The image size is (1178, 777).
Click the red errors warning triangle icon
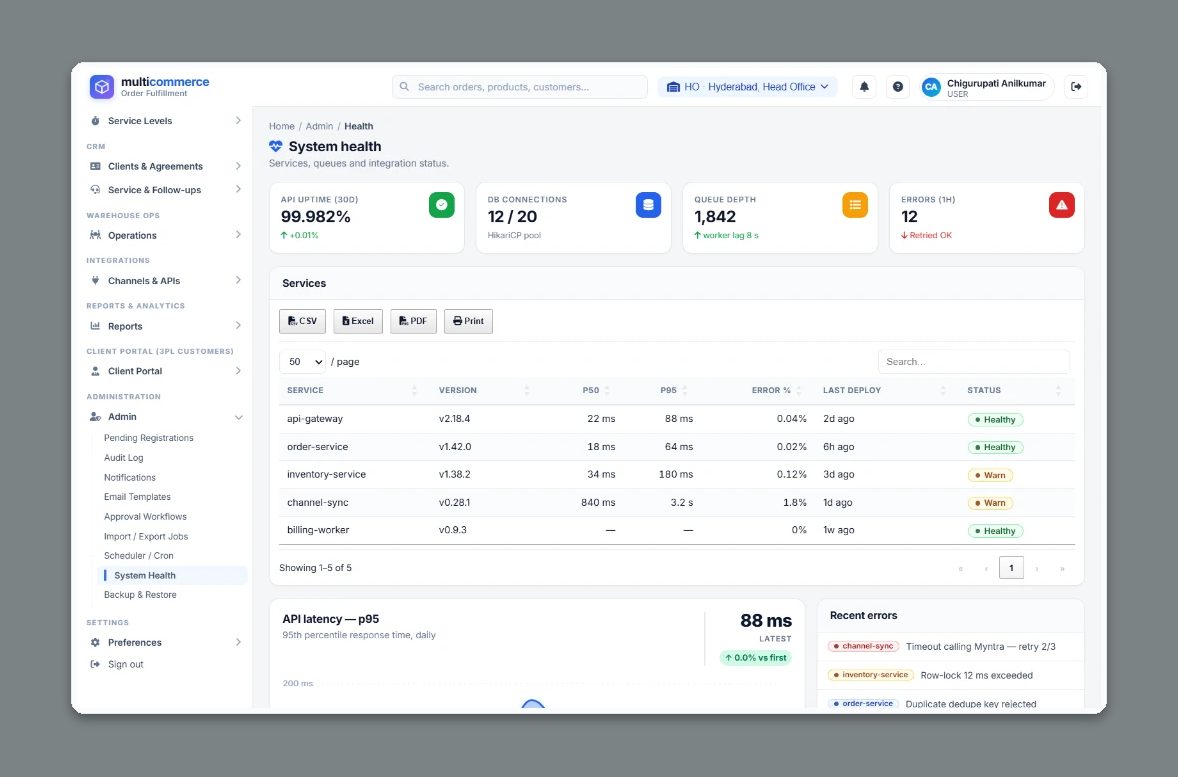(1062, 205)
